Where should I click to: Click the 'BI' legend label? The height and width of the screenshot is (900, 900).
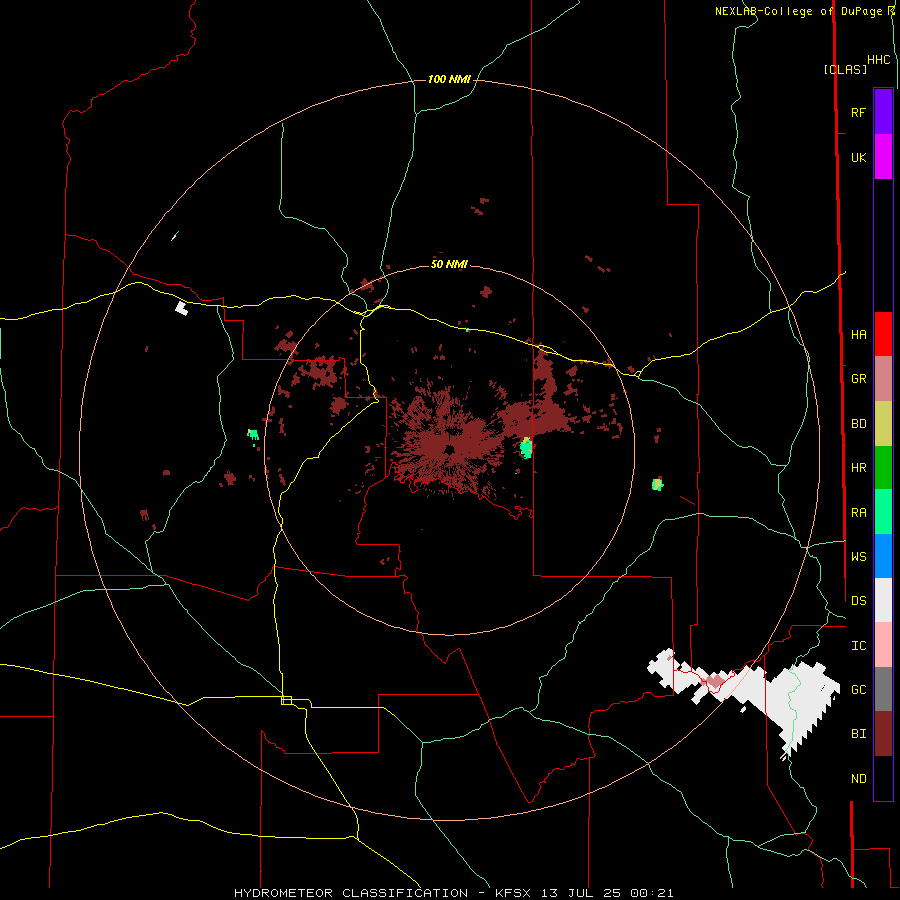[x=858, y=734]
